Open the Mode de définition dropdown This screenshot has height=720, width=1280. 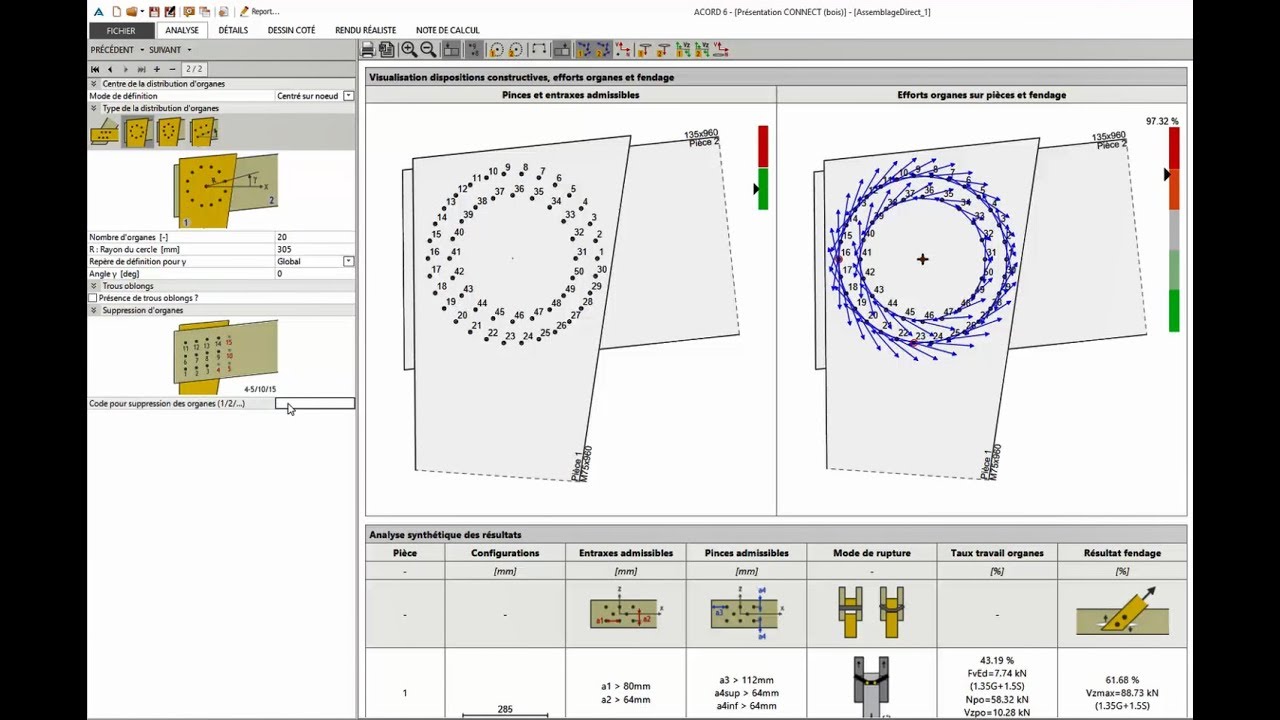(349, 96)
